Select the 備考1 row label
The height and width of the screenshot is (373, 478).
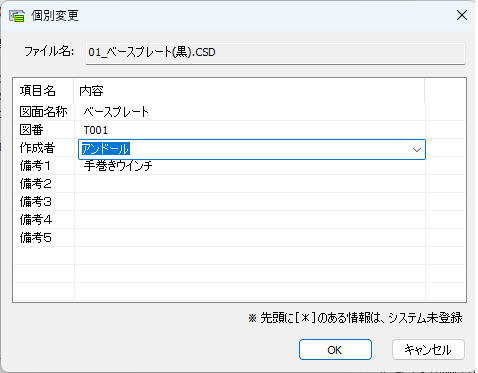point(35,166)
